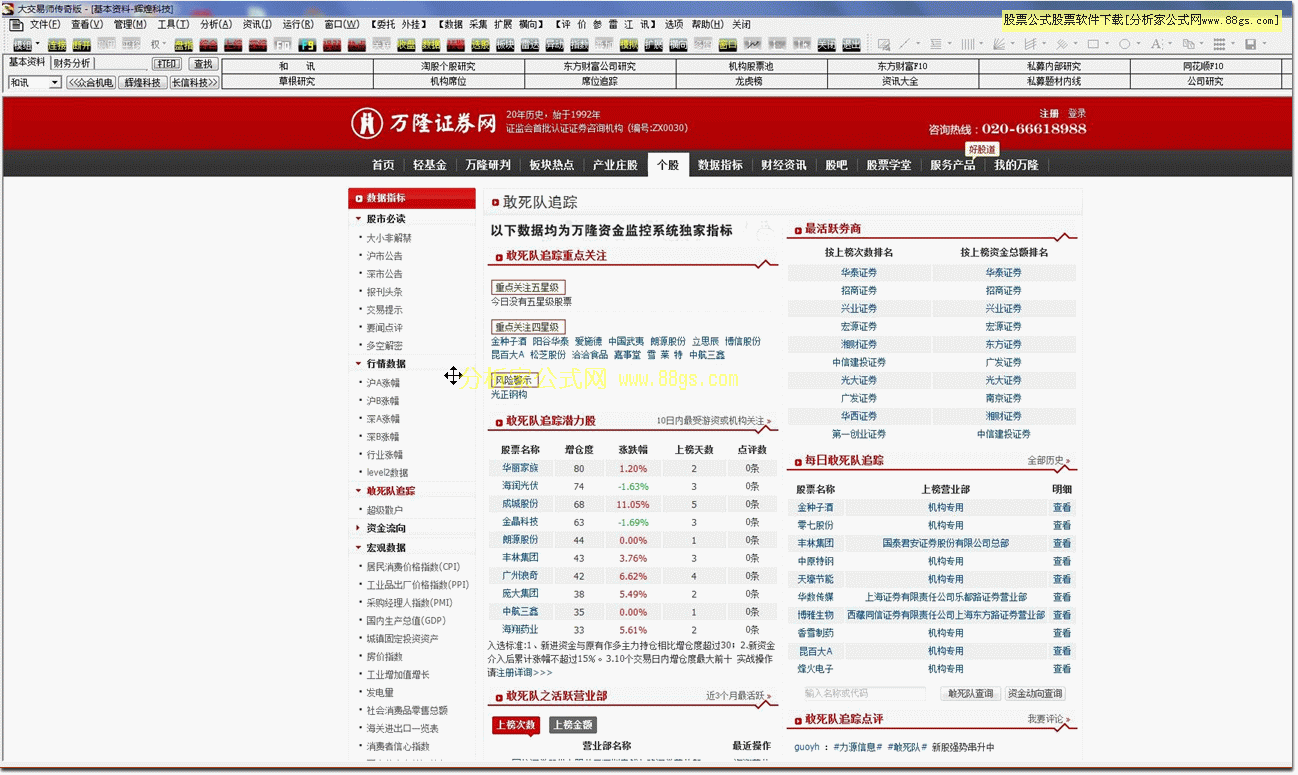The height and width of the screenshot is (775, 1298).
Task: Click the 收盘 toolbar icon
Action: click(405, 45)
